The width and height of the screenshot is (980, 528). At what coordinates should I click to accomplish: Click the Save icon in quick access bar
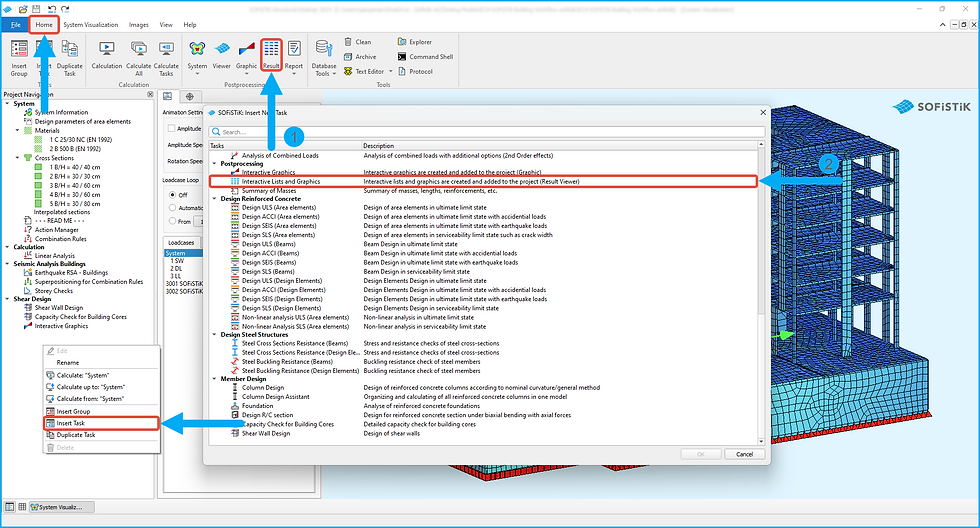[36, 9]
